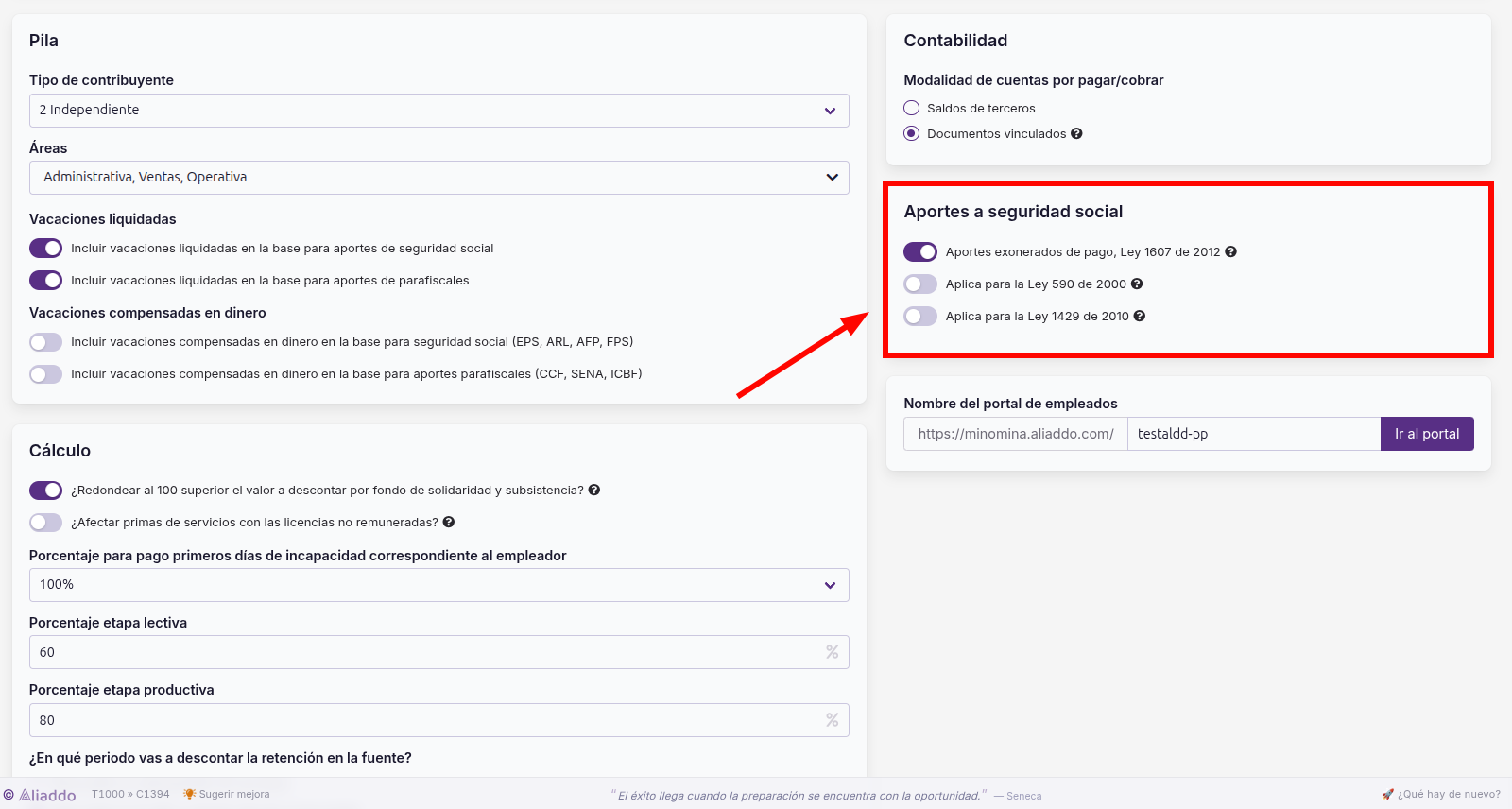1512x809 pixels.
Task: Click the T1000 » C1394 footer text
Action: (130, 795)
